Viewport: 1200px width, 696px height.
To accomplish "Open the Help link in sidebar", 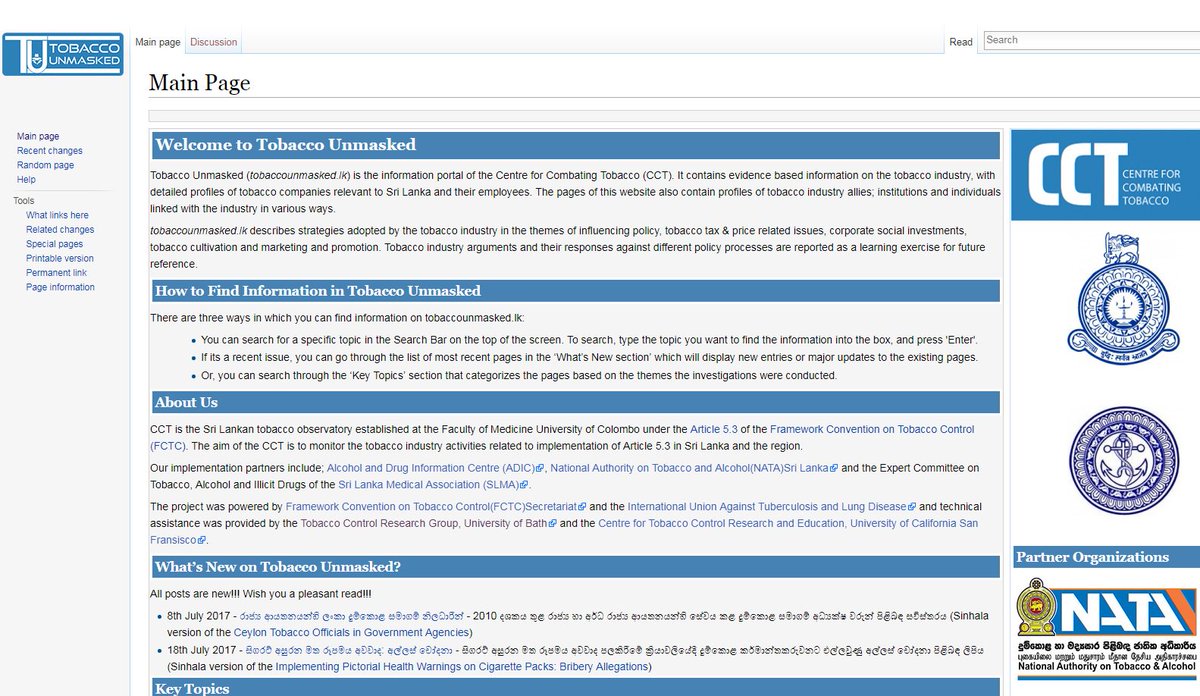I will point(26,180).
